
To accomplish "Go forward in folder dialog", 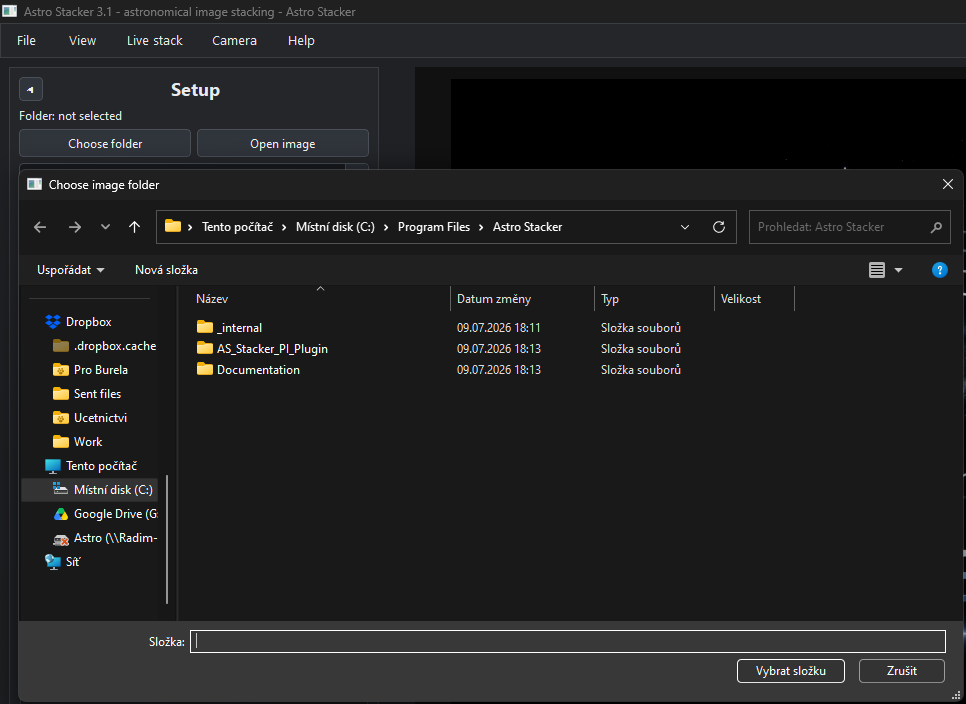I will (x=75, y=227).
